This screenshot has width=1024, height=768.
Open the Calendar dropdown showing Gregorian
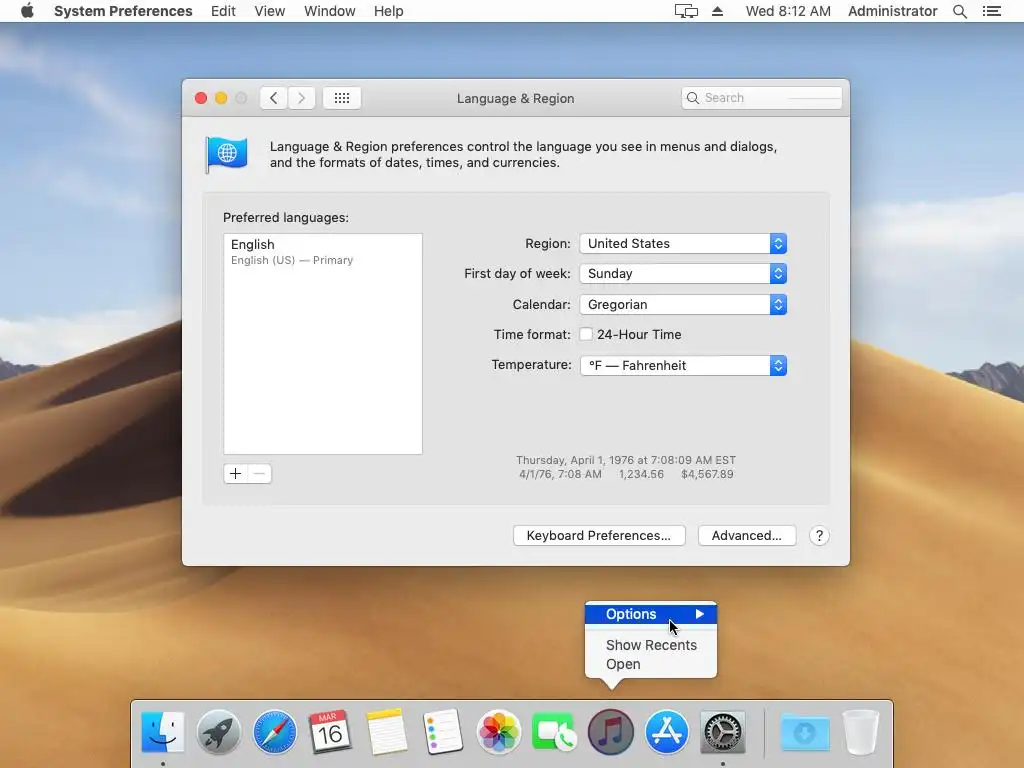pyautogui.click(x=683, y=304)
